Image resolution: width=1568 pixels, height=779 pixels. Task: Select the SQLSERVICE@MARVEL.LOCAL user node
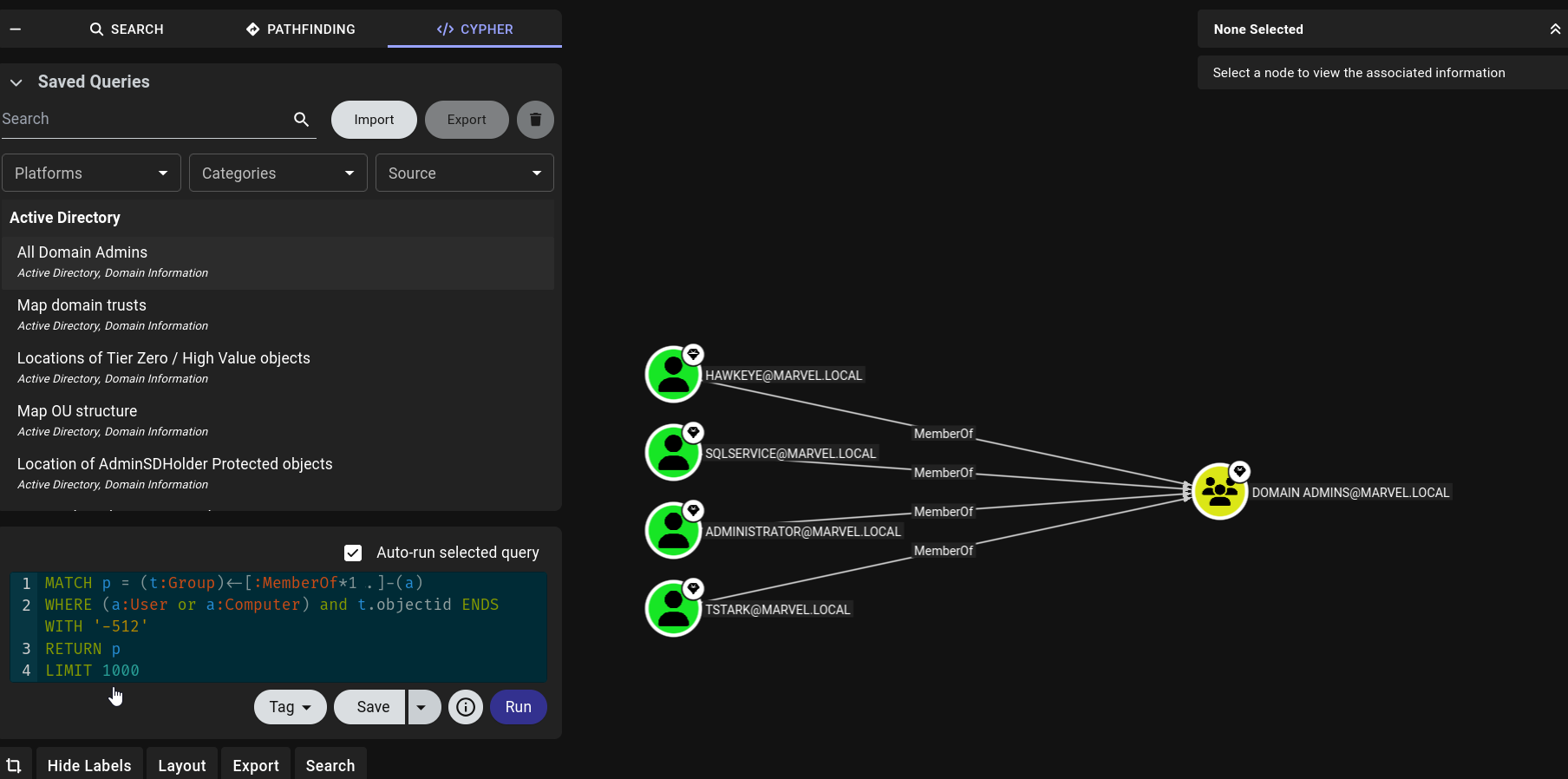pos(673,453)
